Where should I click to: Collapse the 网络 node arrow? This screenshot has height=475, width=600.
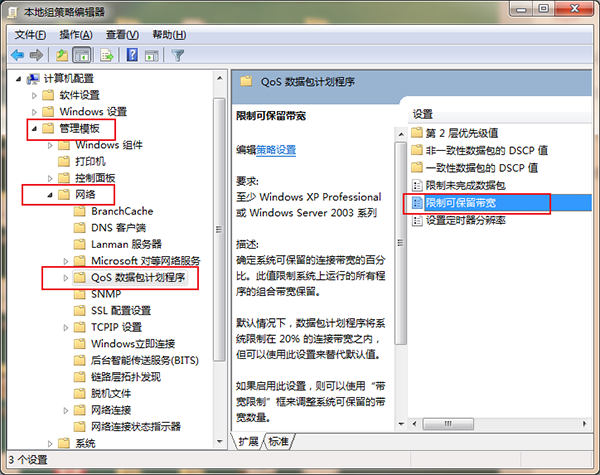click(x=50, y=195)
